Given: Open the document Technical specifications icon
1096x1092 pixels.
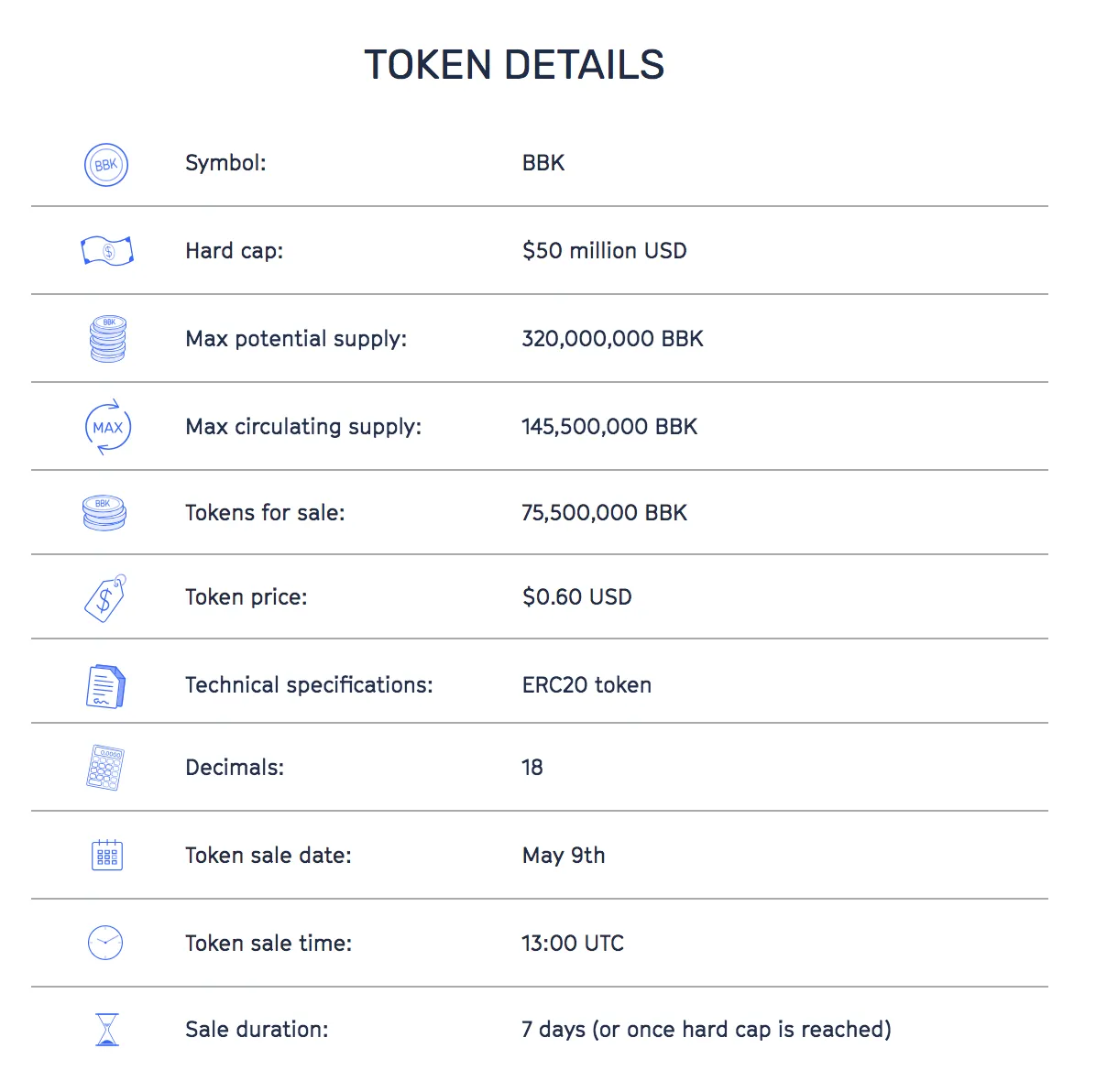Looking at the screenshot, I should coord(105,686).
